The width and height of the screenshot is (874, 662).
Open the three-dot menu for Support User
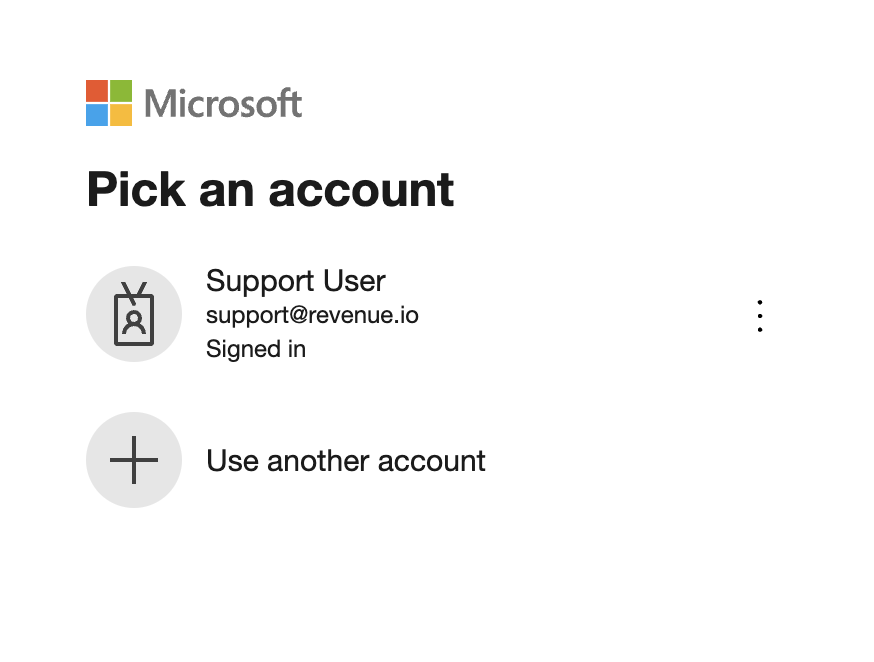[760, 315]
